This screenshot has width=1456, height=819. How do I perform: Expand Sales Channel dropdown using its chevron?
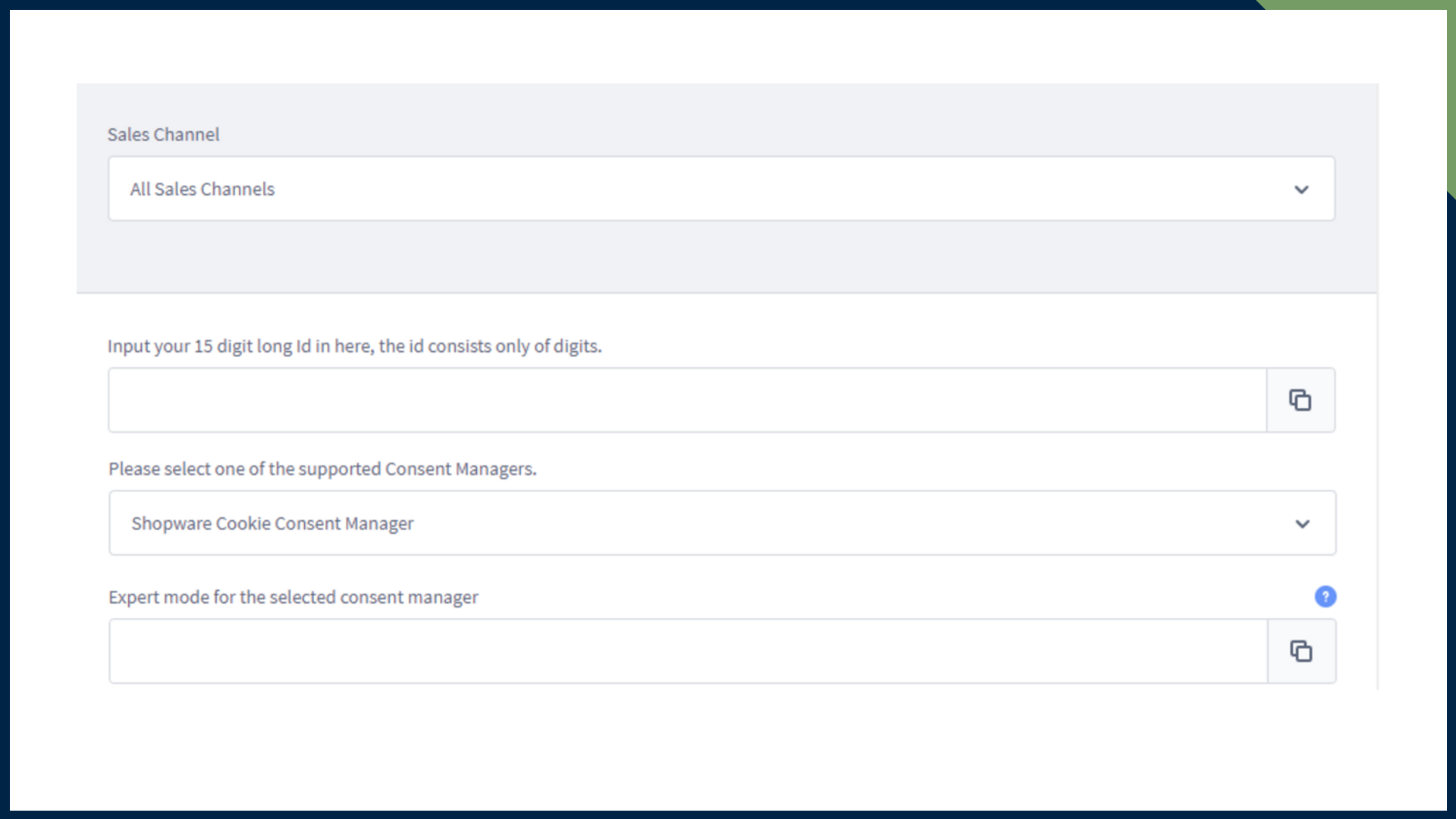pos(1301,190)
